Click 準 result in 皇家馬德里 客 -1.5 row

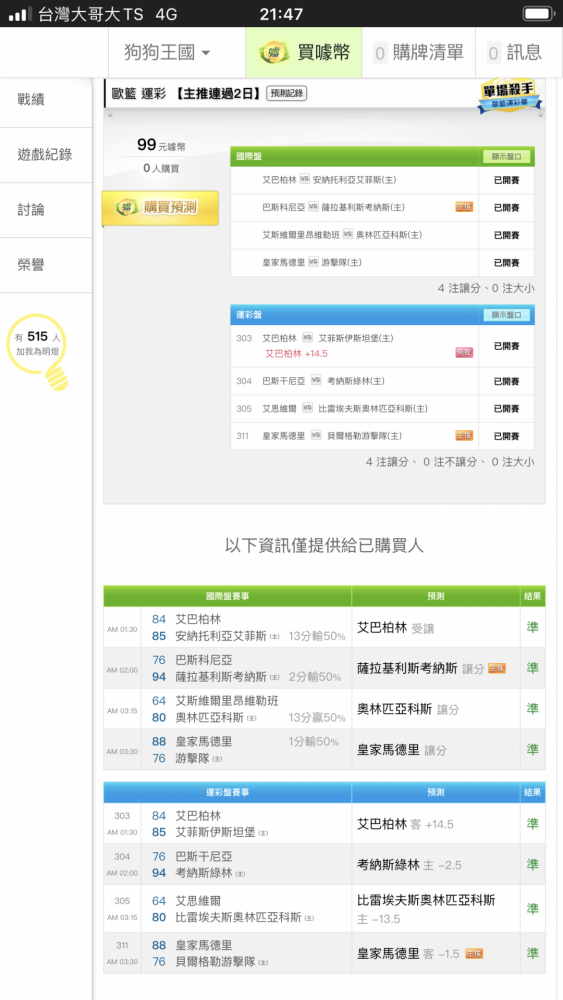click(x=532, y=953)
